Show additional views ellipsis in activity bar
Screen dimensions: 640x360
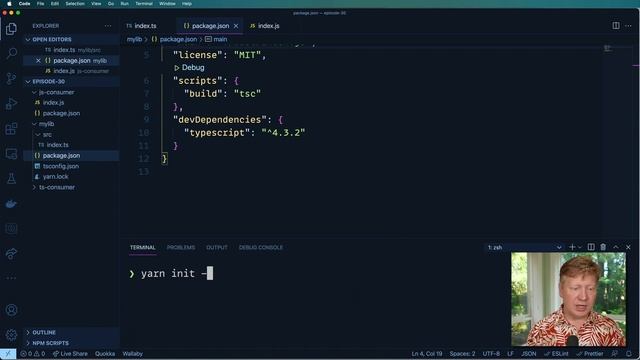[11, 278]
